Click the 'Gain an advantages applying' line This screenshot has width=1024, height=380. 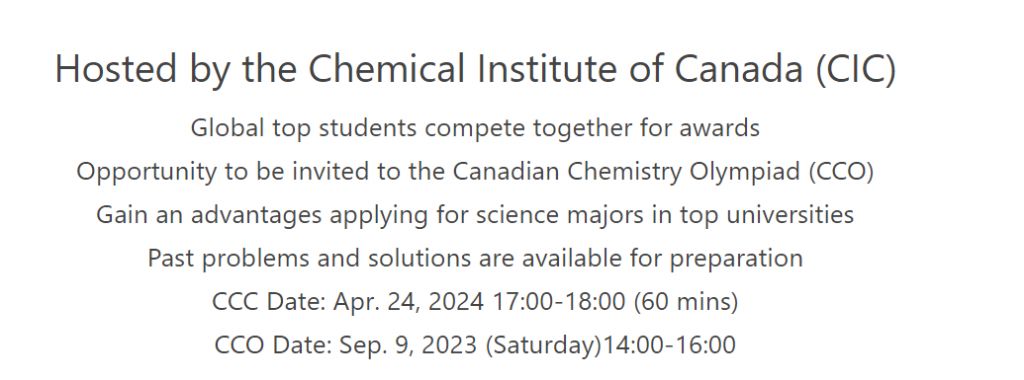coord(475,215)
